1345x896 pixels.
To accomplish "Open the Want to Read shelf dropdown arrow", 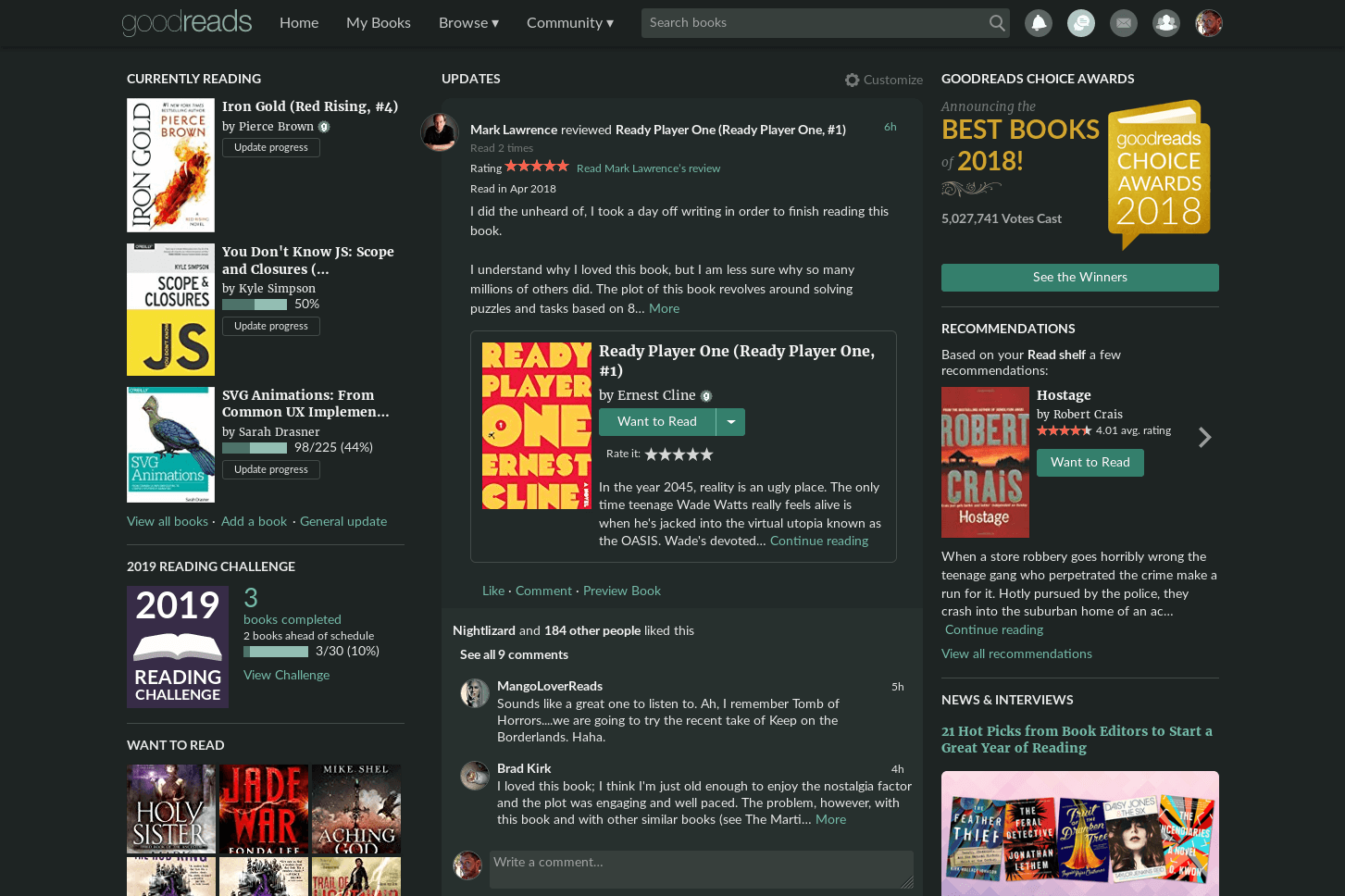I will (x=731, y=422).
